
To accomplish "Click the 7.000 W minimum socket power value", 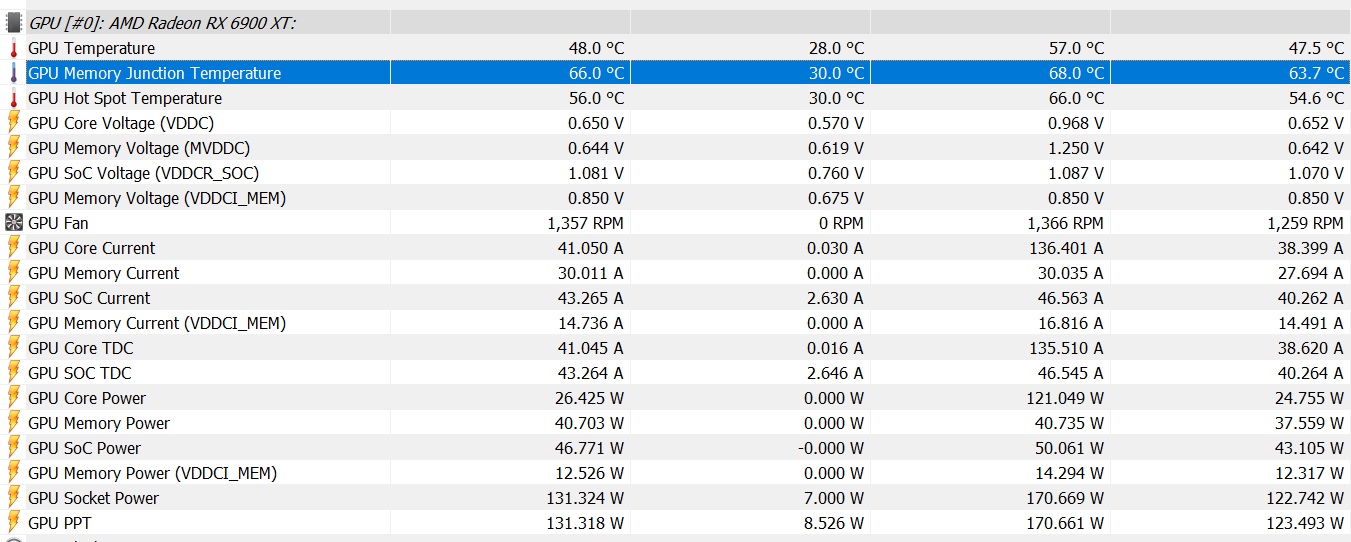I will coord(835,498).
